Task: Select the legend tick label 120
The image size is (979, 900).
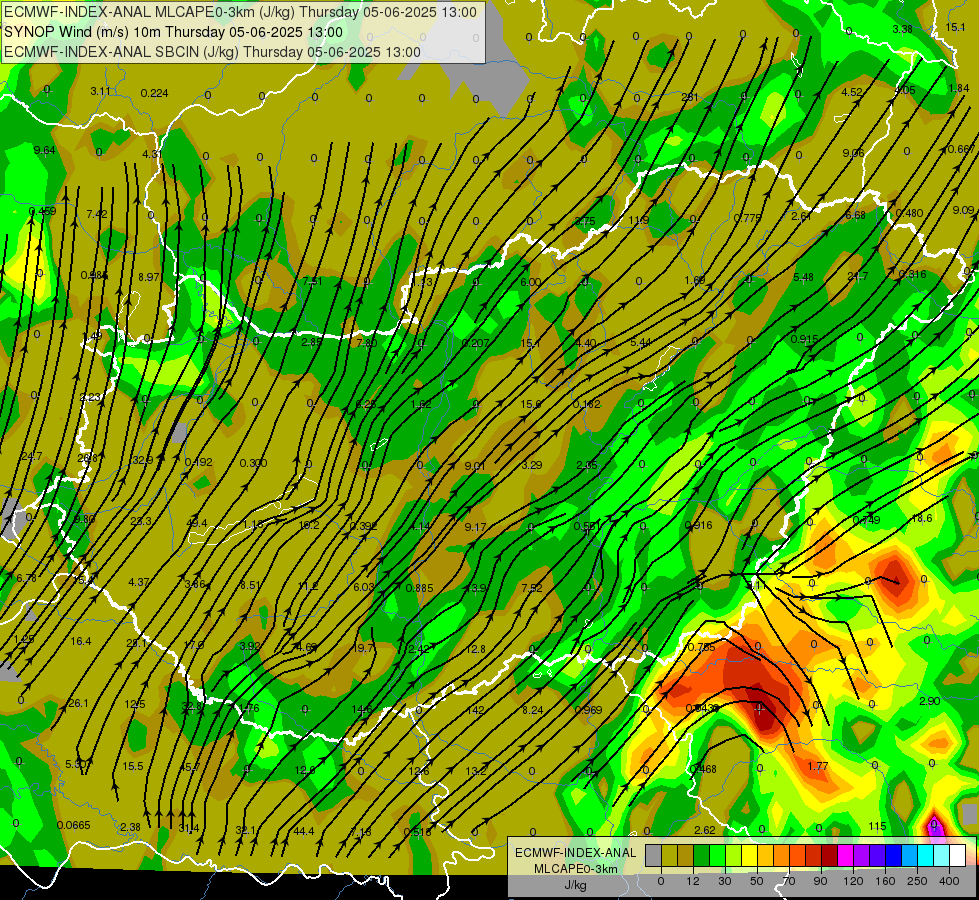Action: (x=853, y=881)
